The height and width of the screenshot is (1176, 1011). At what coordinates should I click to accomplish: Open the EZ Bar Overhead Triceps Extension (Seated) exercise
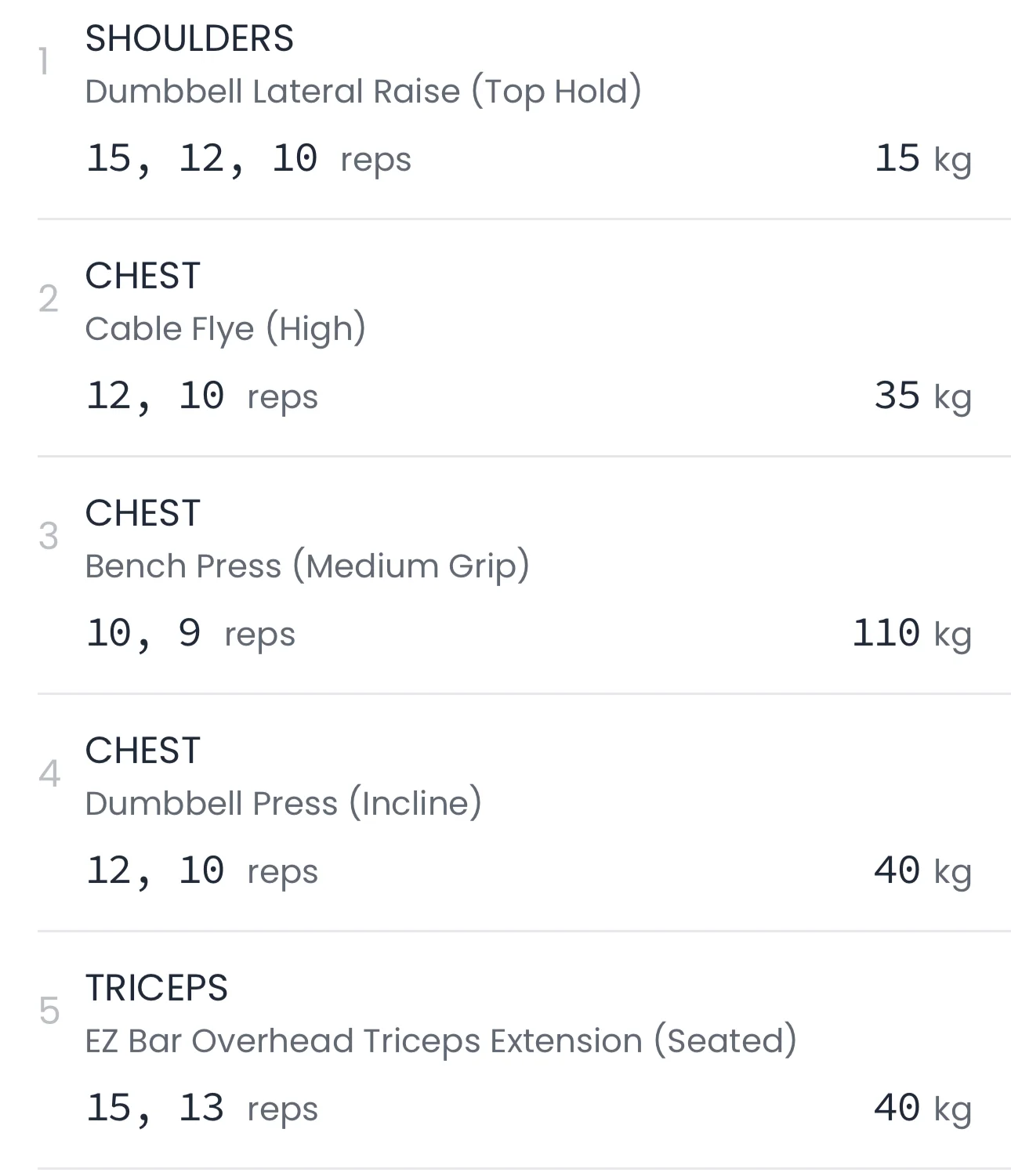(440, 1041)
